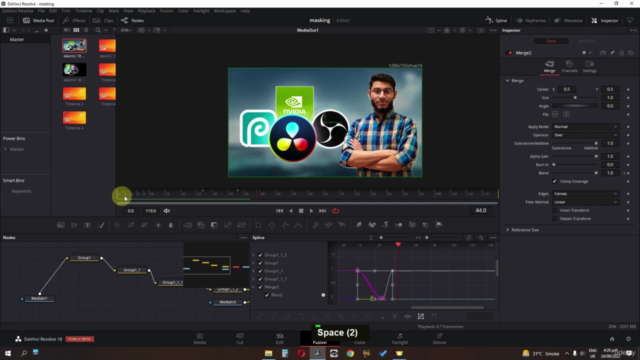Image resolution: width=640 pixels, height=360 pixels.
Task: Add a Text+ tool from toolbar
Action: 87,225
